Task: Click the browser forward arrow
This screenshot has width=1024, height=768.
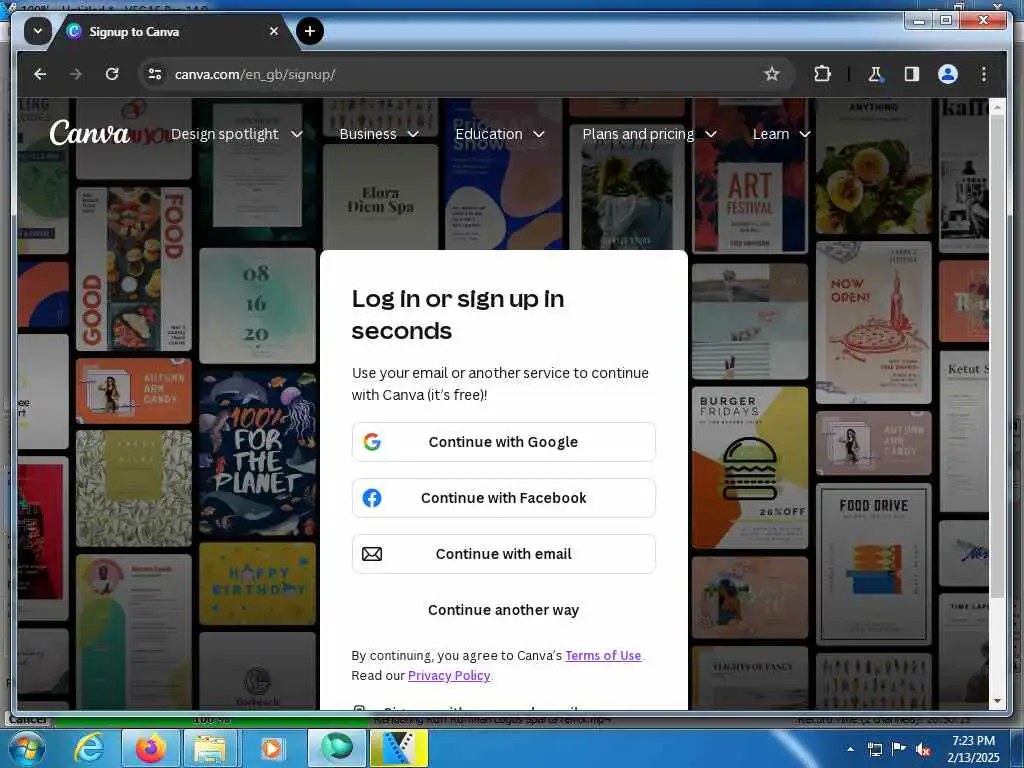Action: (76, 74)
